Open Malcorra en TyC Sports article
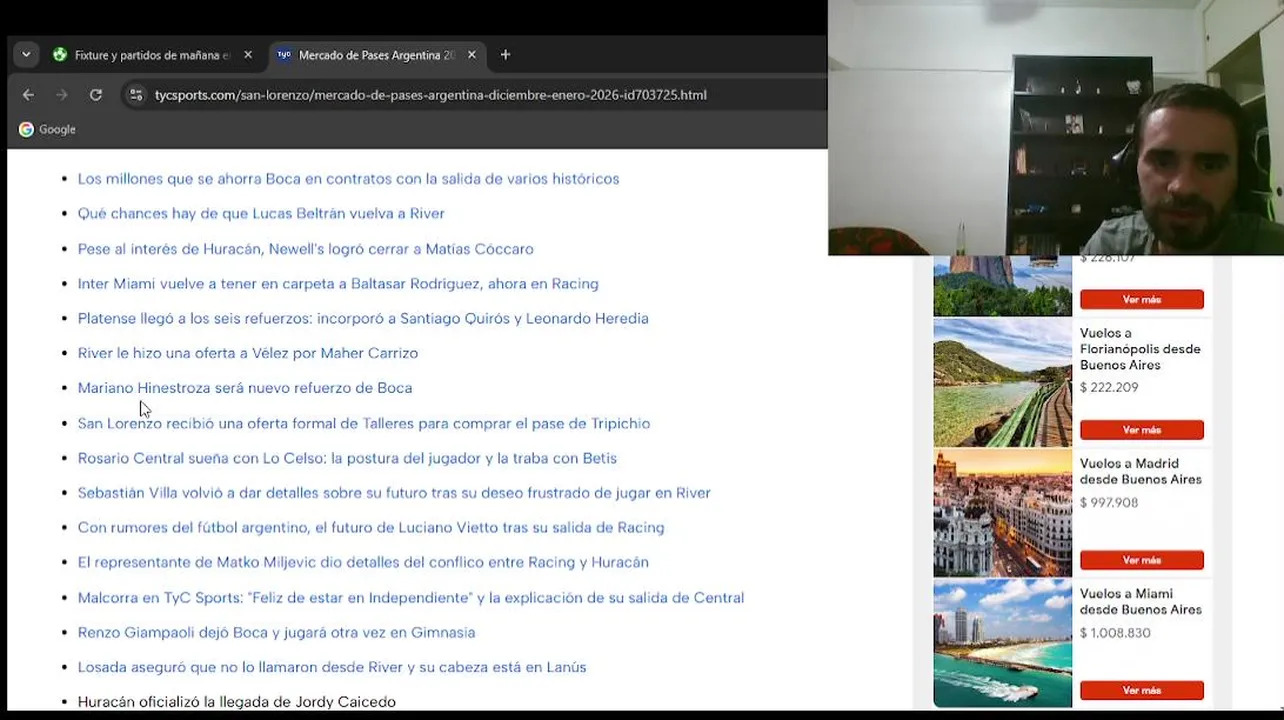 pyautogui.click(x=411, y=598)
